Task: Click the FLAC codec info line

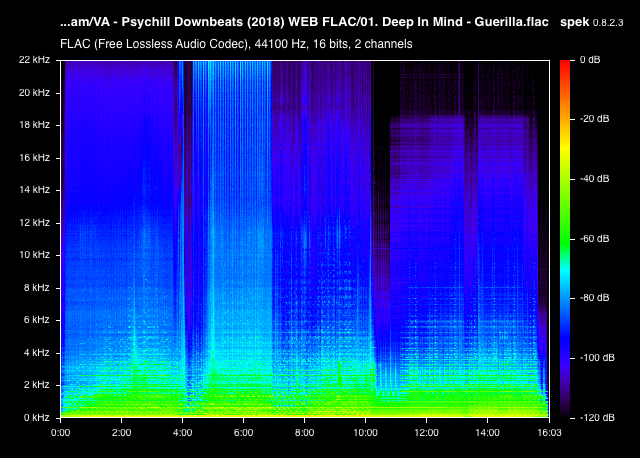Action: pyautogui.click(x=236, y=44)
